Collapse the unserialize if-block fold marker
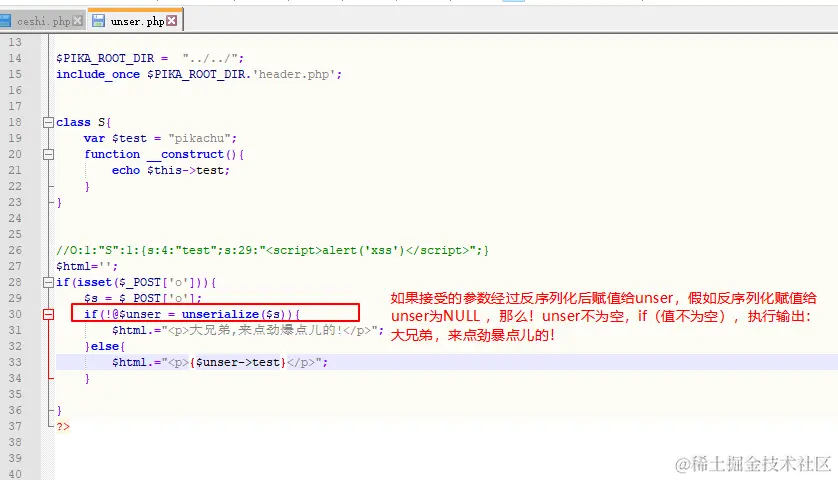The image size is (838, 480). point(48,314)
